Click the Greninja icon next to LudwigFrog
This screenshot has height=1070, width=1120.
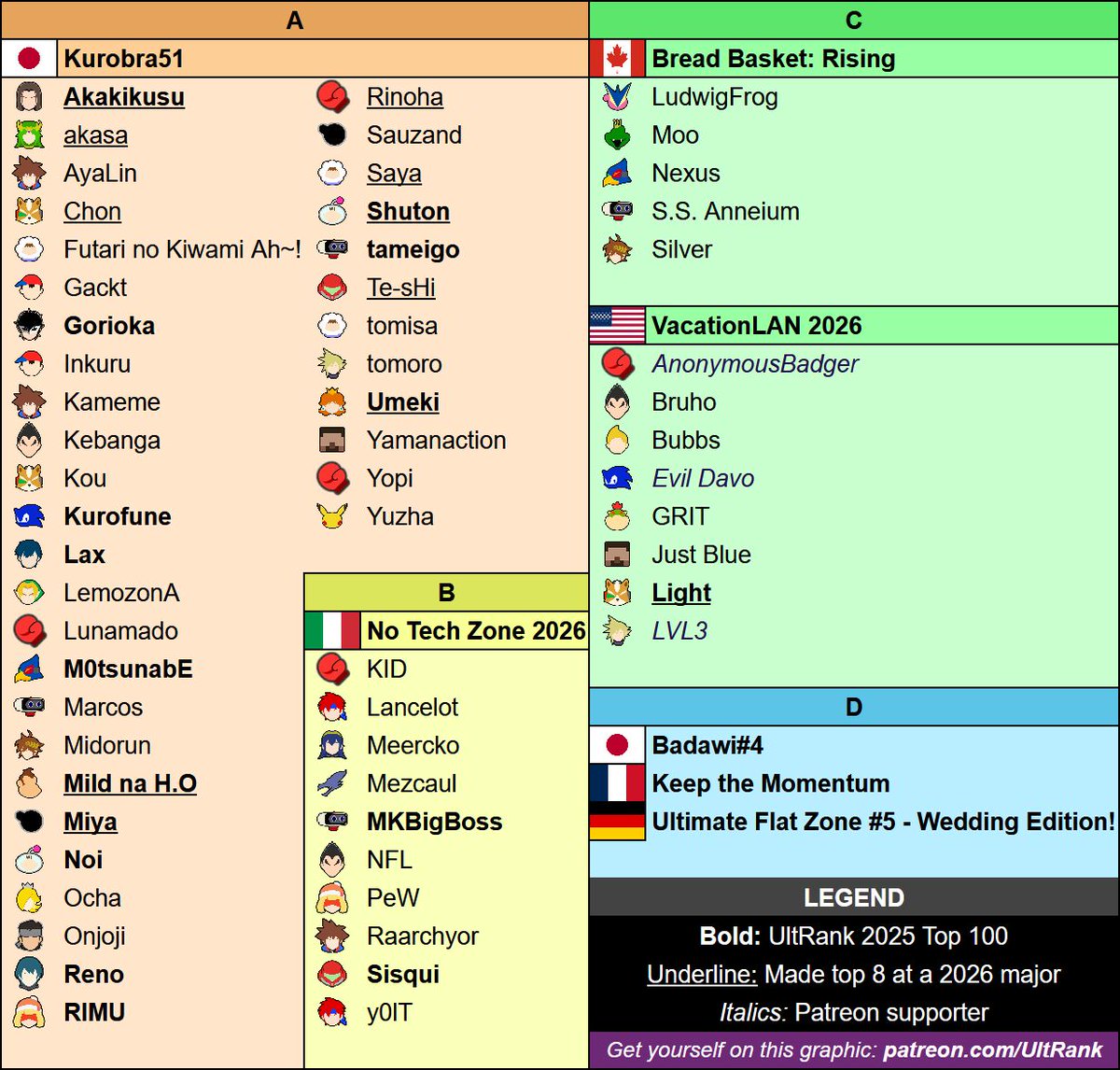click(x=617, y=96)
